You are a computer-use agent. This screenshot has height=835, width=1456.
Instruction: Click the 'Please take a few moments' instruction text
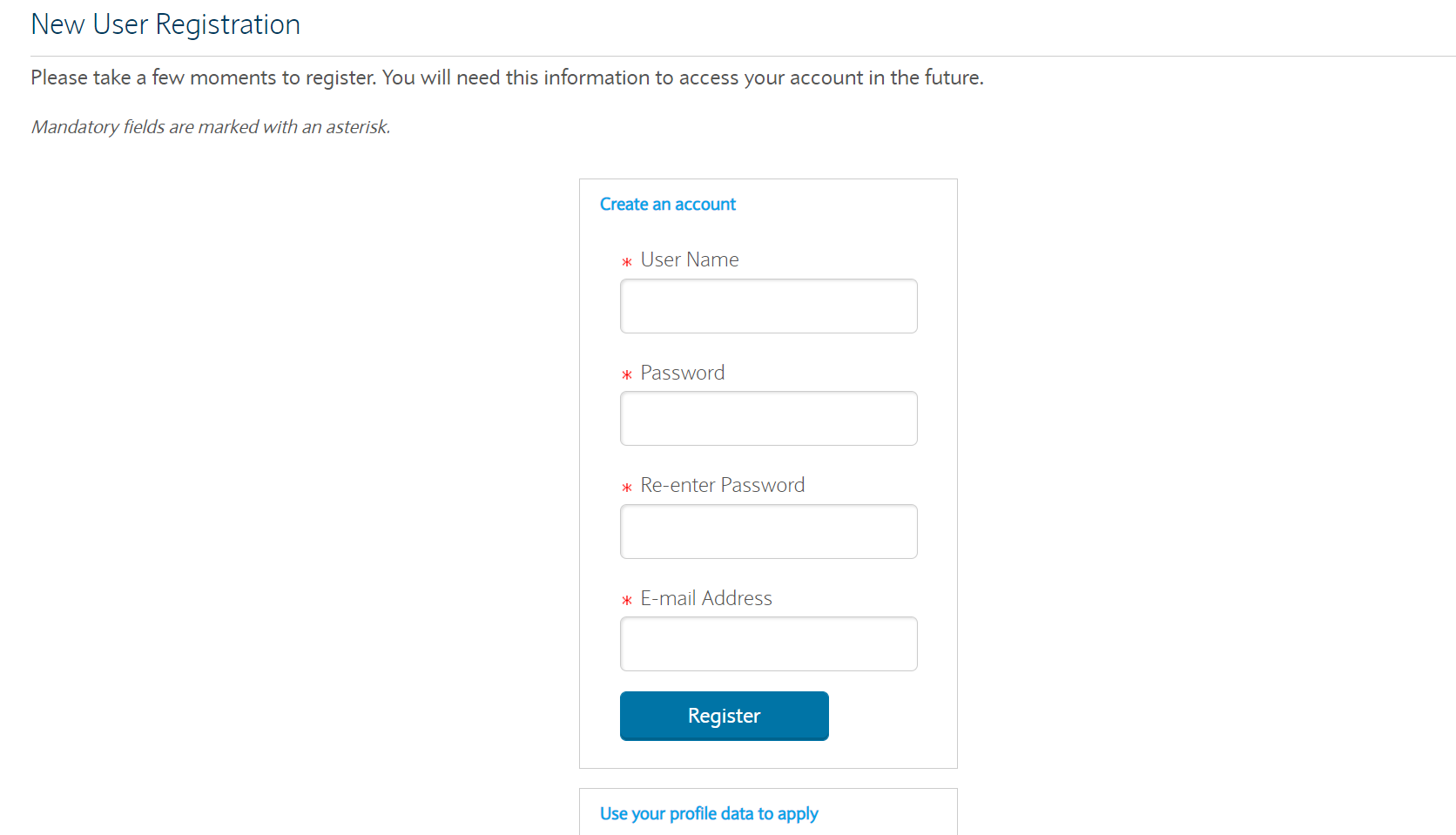coord(507,77)
